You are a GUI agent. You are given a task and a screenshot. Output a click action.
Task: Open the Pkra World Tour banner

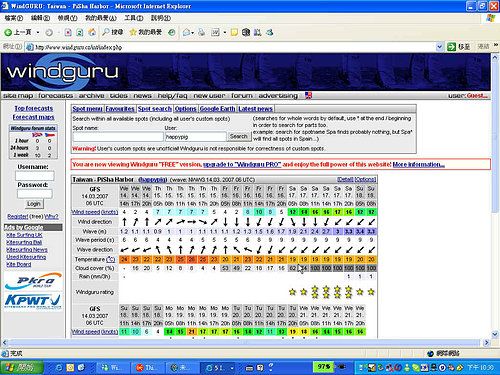click(x=33, y=281)
